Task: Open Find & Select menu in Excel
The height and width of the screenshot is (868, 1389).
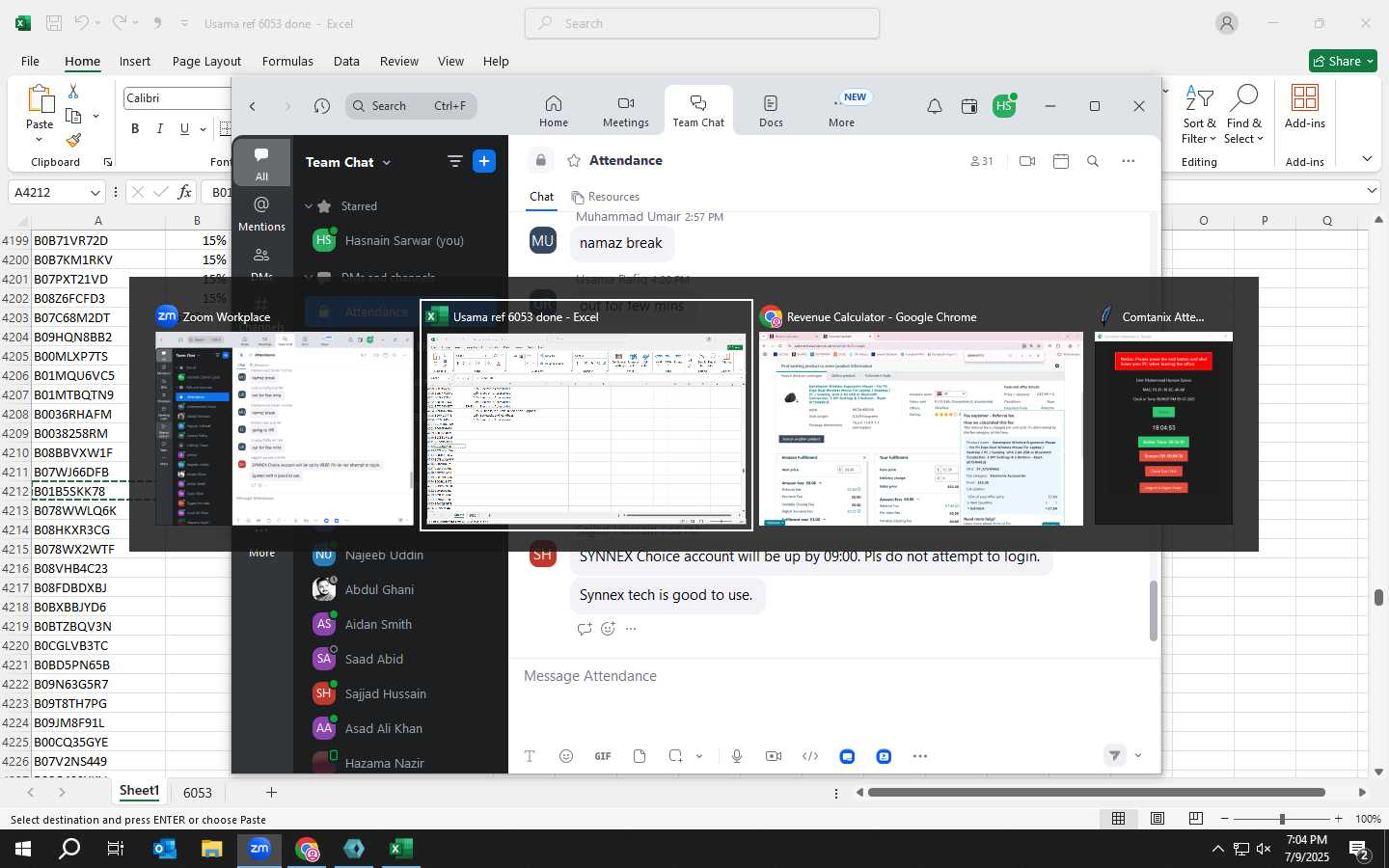Action: 1244,114
